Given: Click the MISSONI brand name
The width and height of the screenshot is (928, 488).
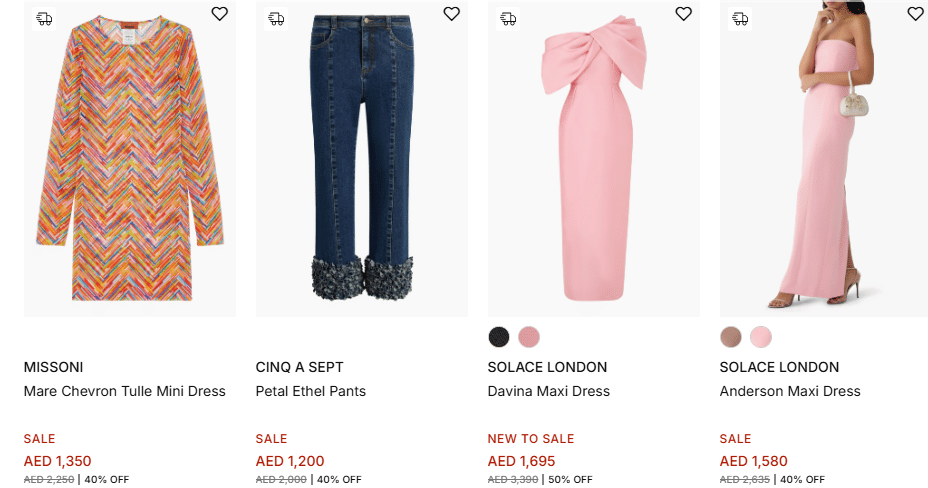Looking at the screenshot, I should pyautogui.click(x=54, y=367).
